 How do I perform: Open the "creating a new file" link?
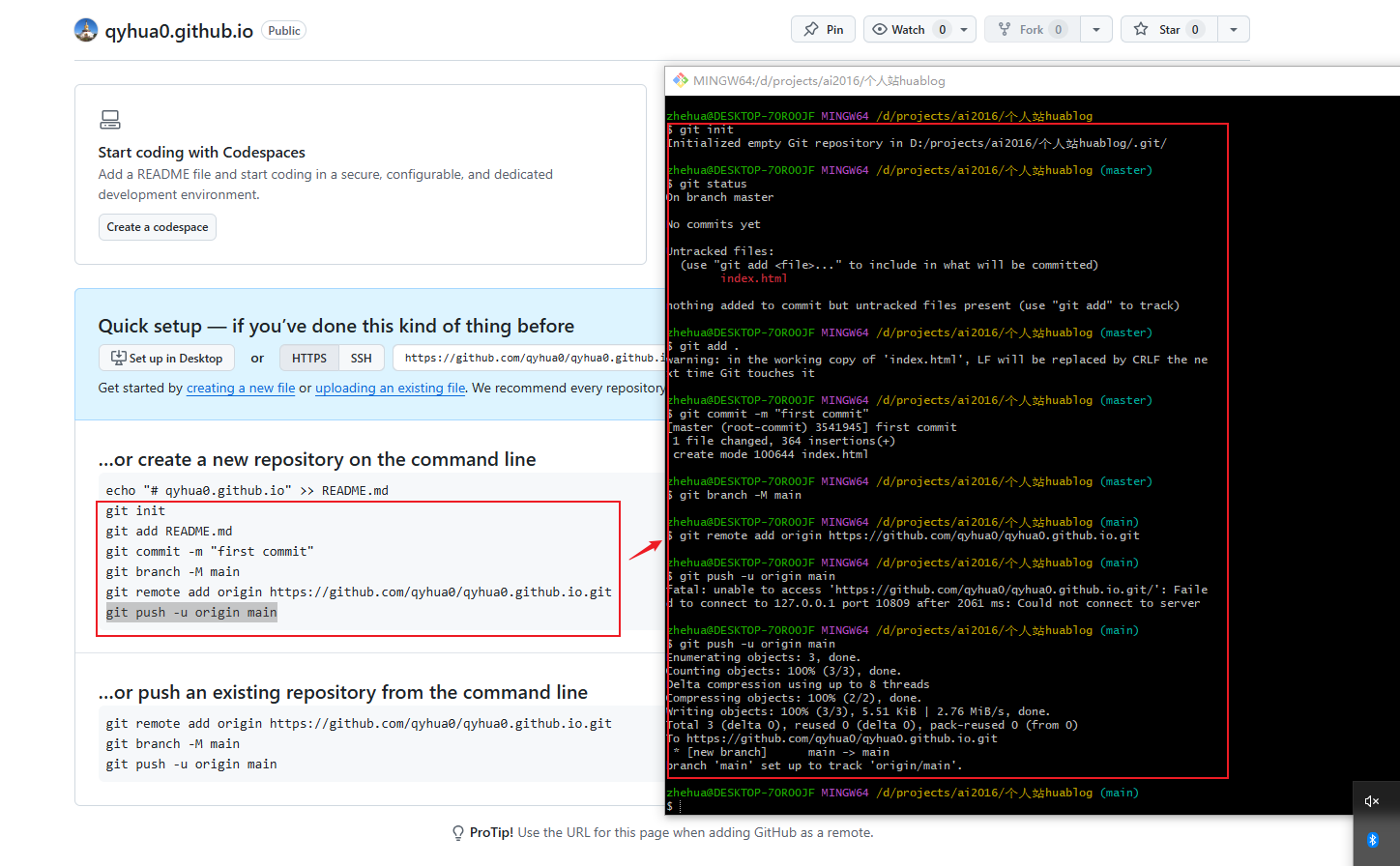(241, 389)
